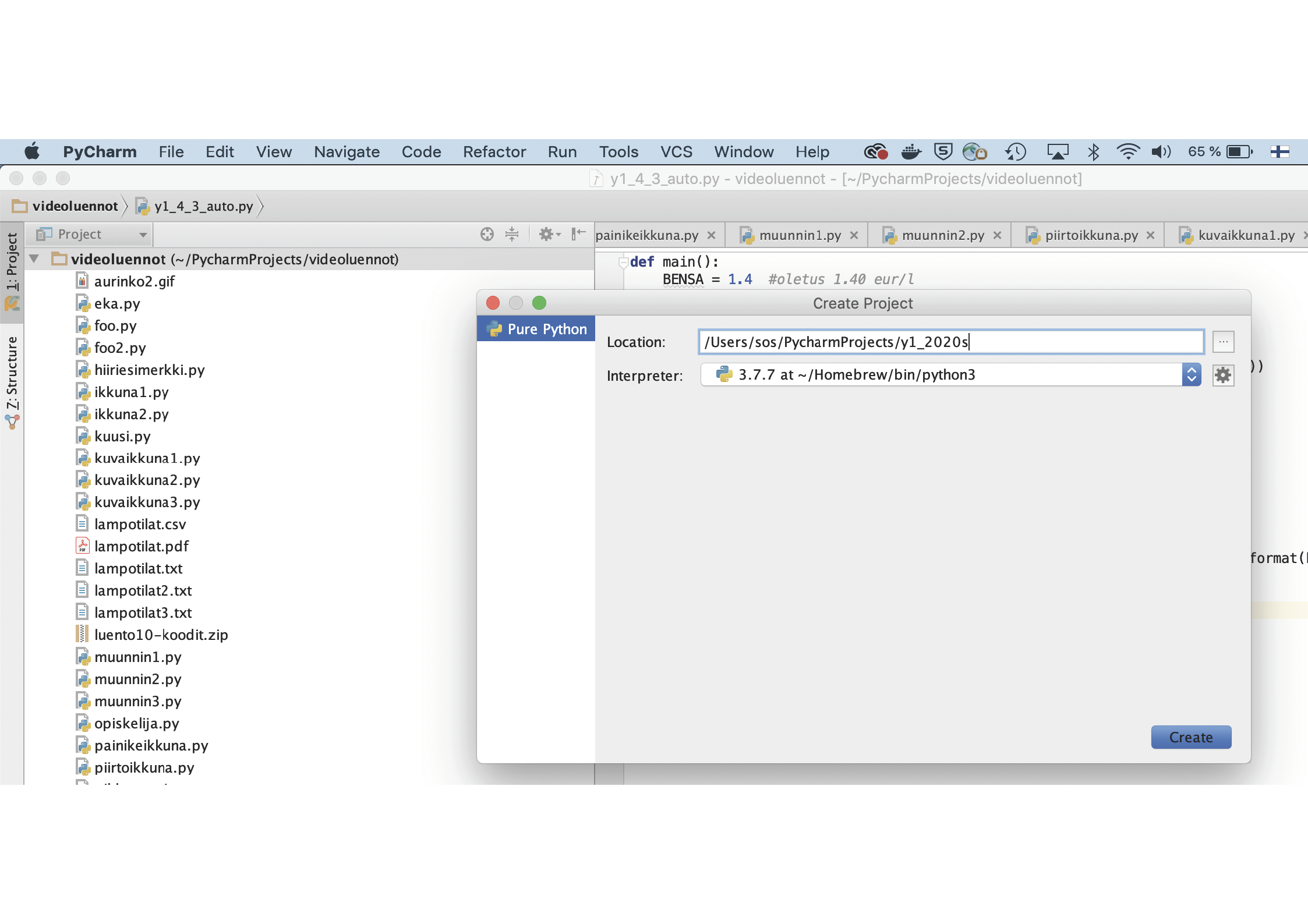Open the Project panel gear settings
The image size is (1308, 924).
pos(548,234)
